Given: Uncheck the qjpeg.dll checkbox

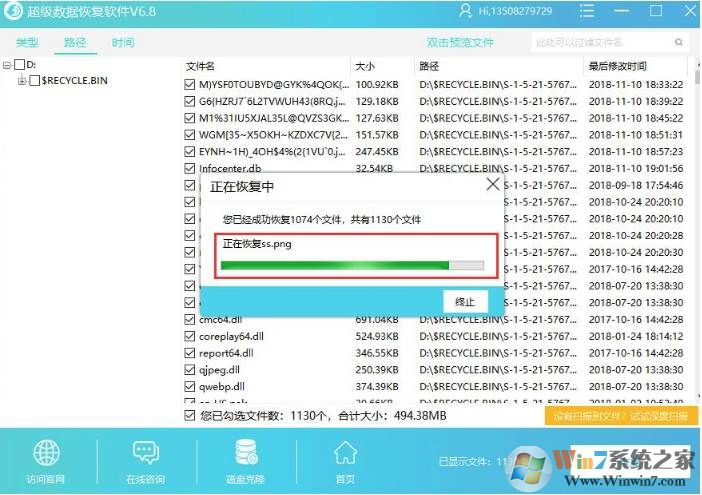Looking at the screenshot, I should tap(190, 370).
